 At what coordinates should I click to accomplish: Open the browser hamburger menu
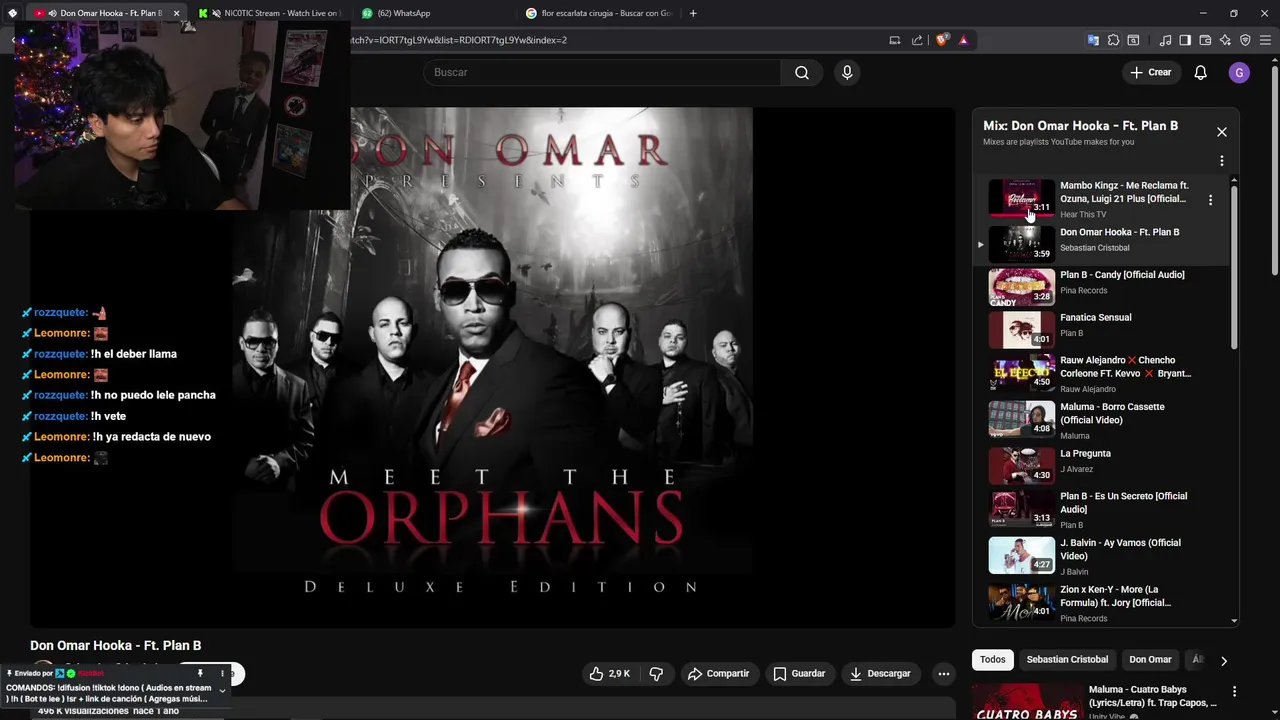point(1265,40)
